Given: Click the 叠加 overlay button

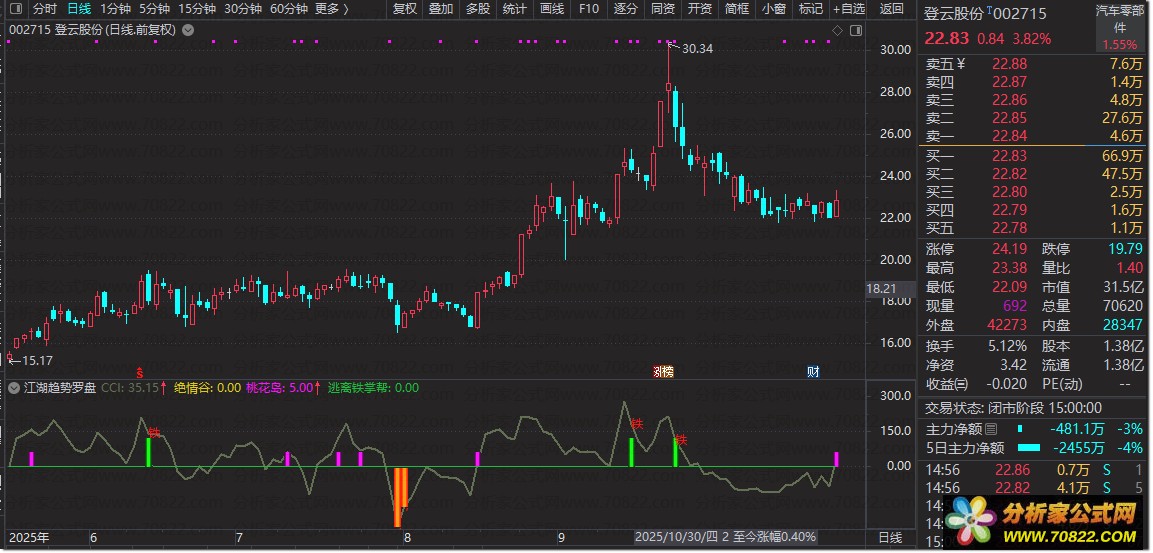Looking at the screenshot, I should click(x=441, y=10).
